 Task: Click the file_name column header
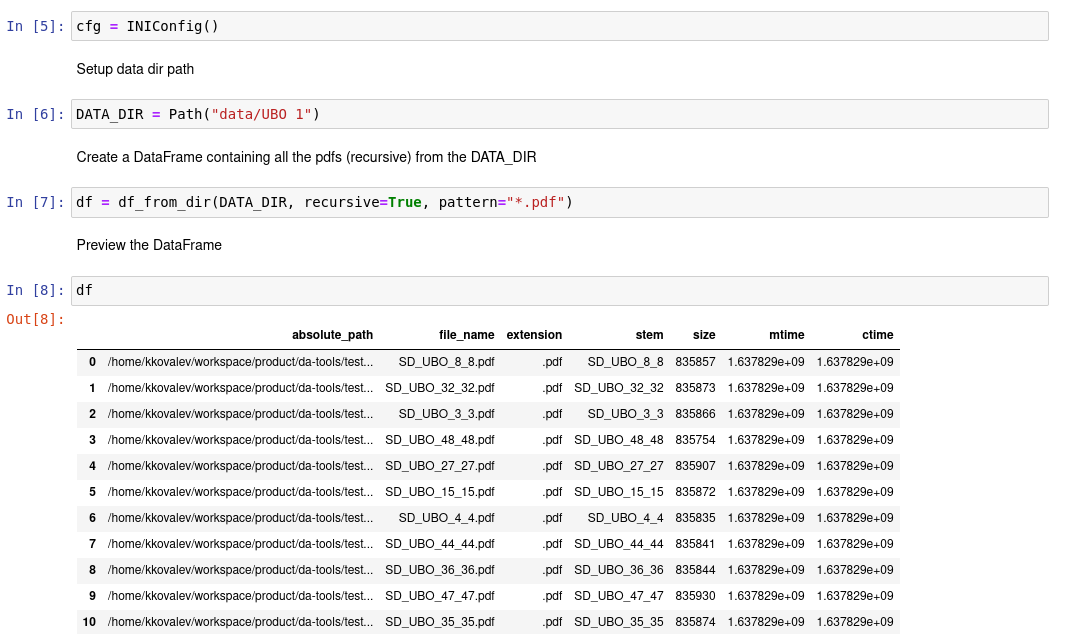[x=467, y=335]
